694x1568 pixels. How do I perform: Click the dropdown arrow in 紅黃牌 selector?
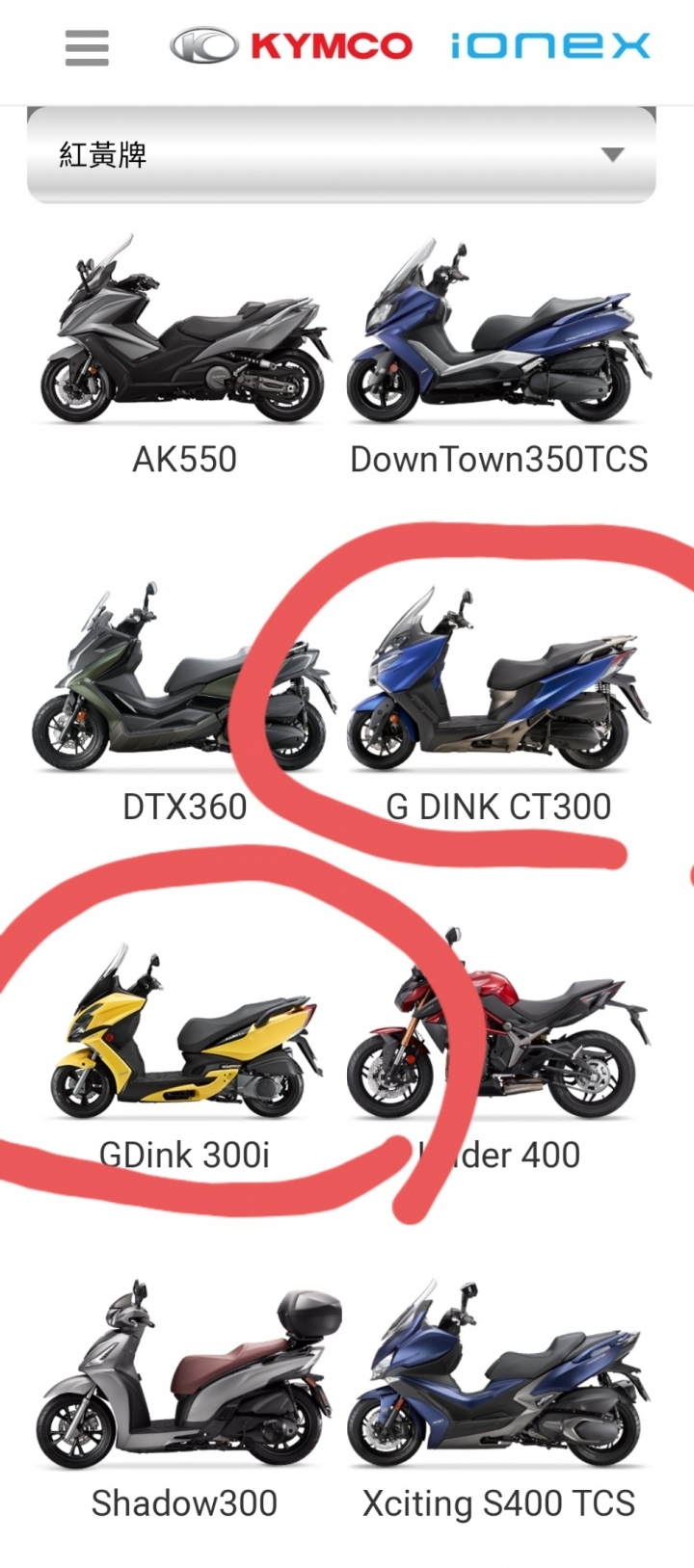pos(612,155)
